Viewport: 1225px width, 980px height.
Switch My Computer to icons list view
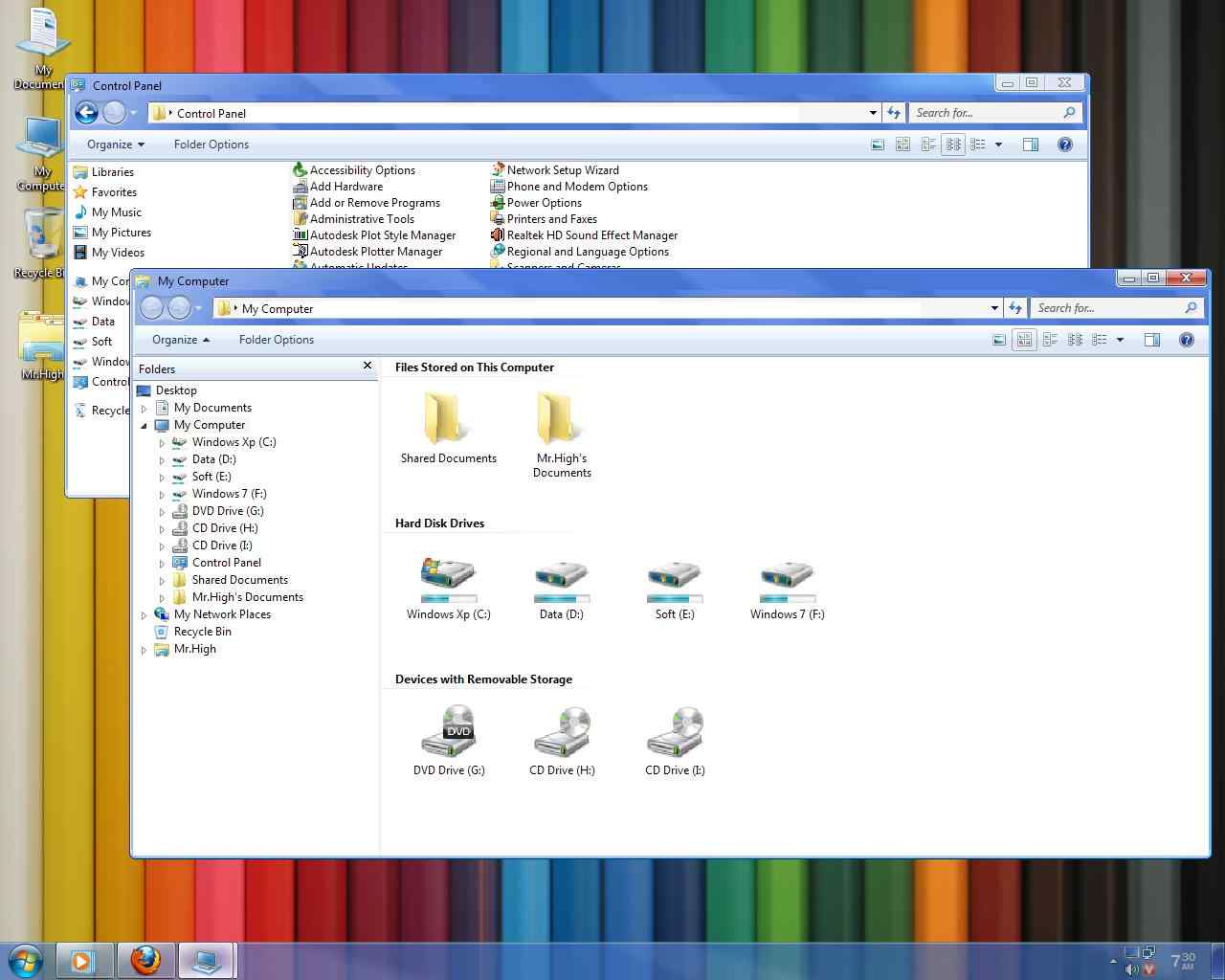pyautogui.click(x=1075, y=340)
